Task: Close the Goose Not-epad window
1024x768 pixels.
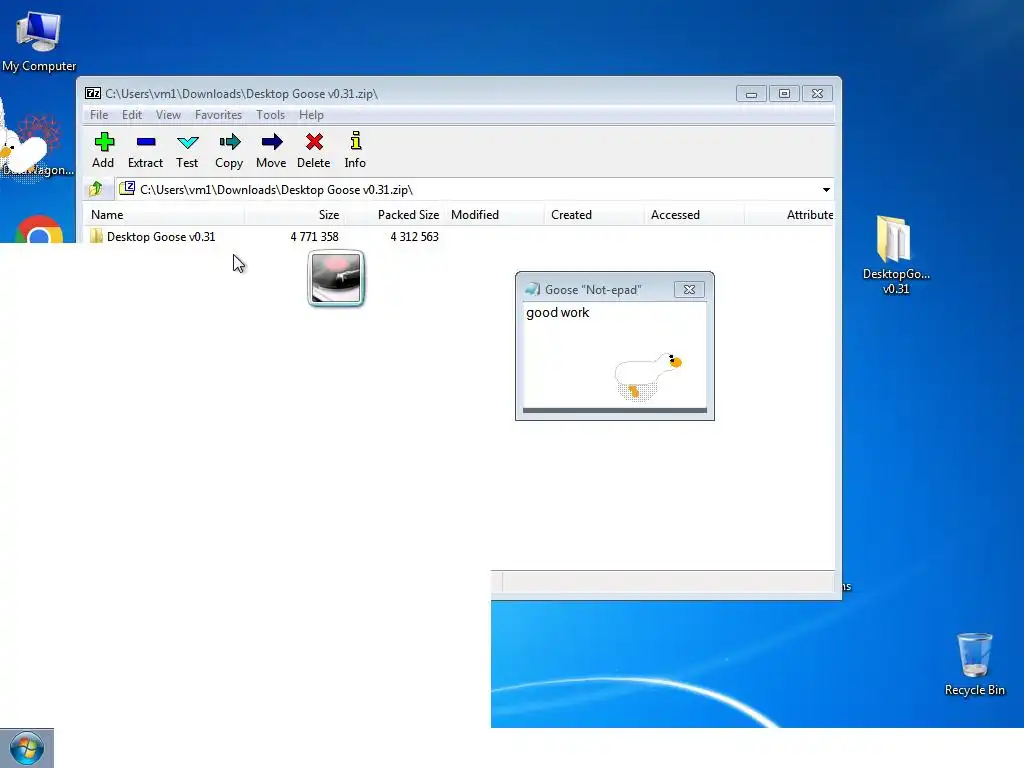Action: tap(689, 289)
